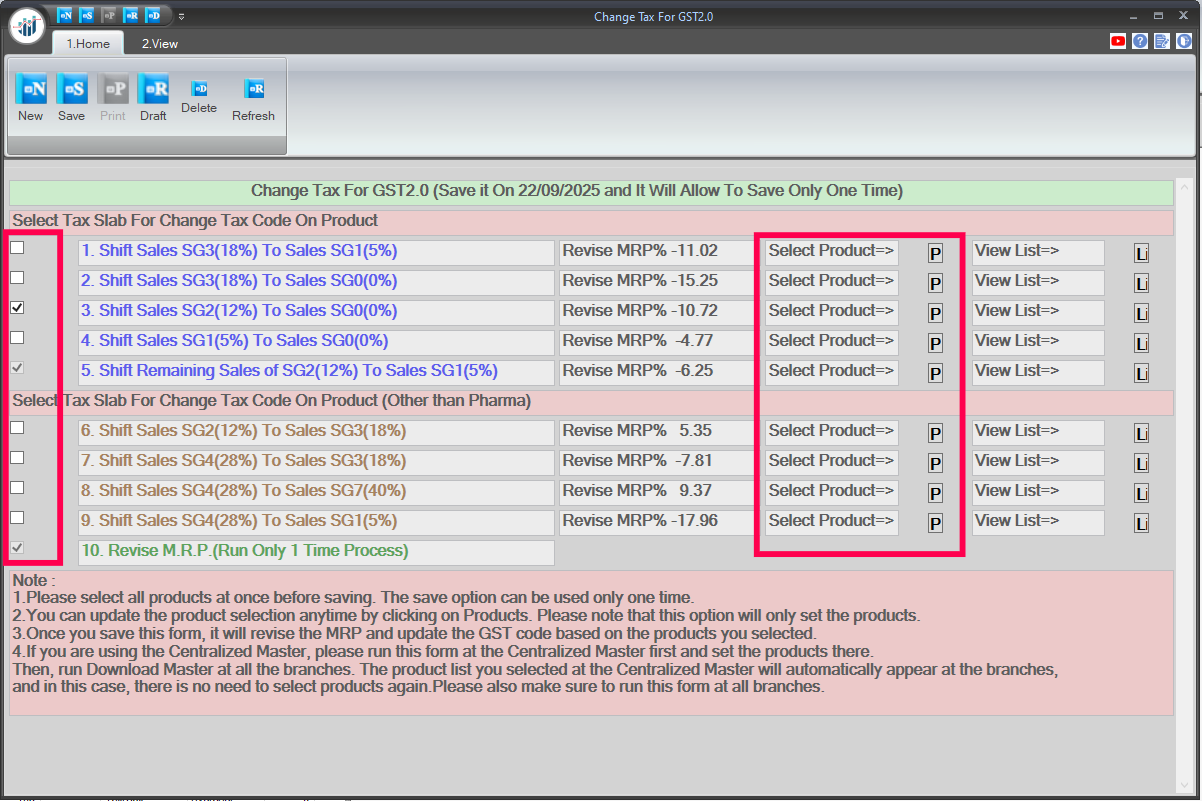This screenshot has height=801, width=1202.
Task: Click the P button for row 1 SG3 to SG1
Action: [935, 254]
